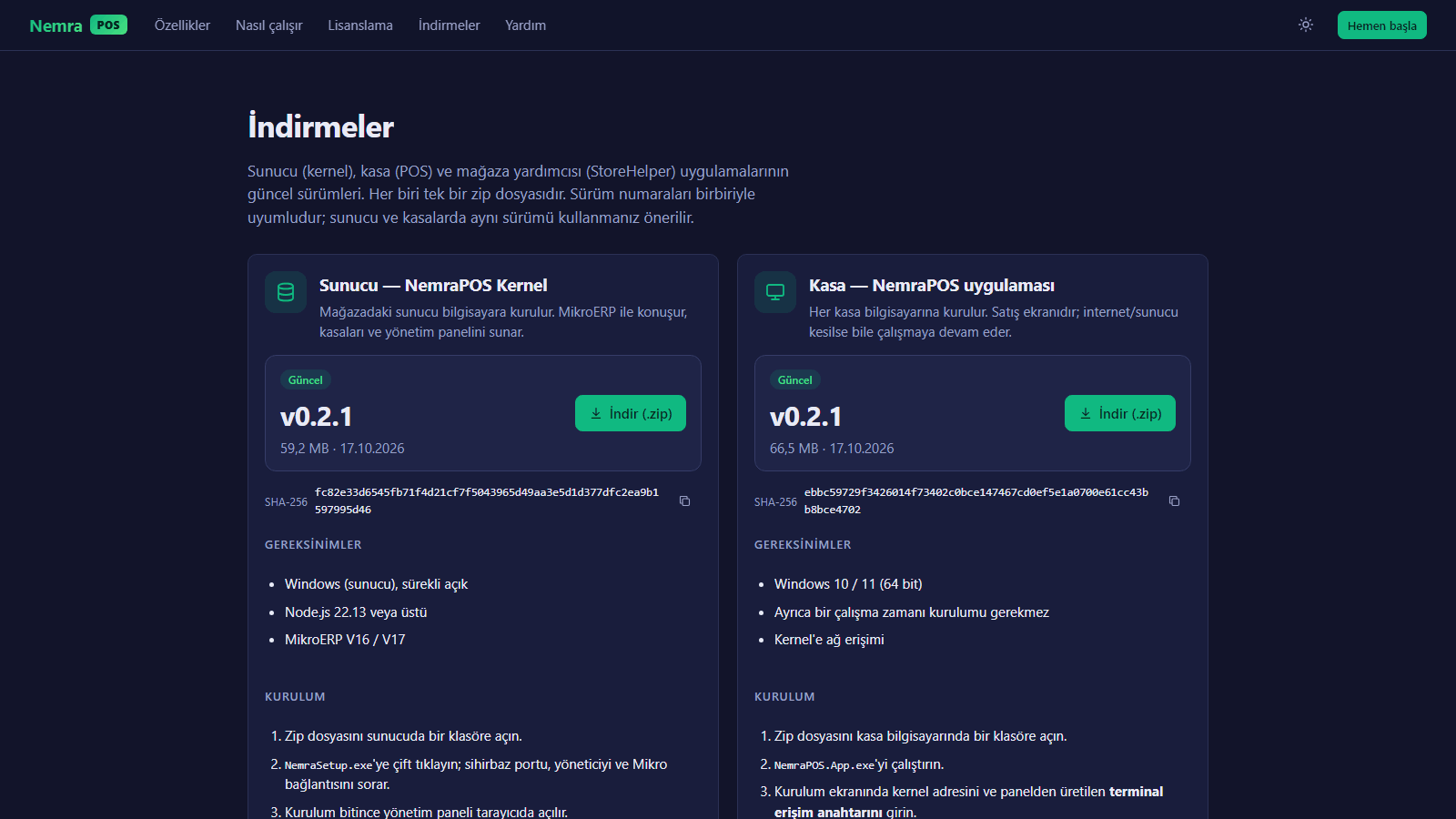Click the Güncel badge in Kasa card
This screenshot has width=1456, height=819.
[795, 380]
